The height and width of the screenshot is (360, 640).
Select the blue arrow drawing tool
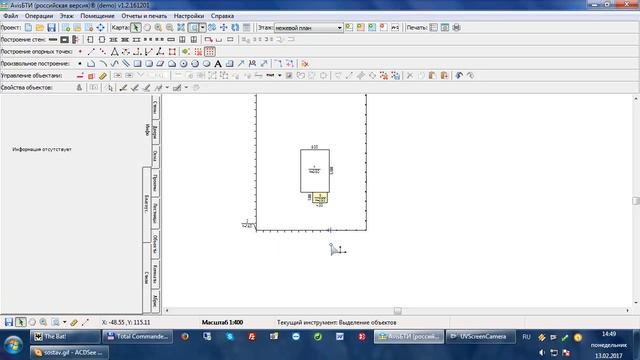(241, 64)
